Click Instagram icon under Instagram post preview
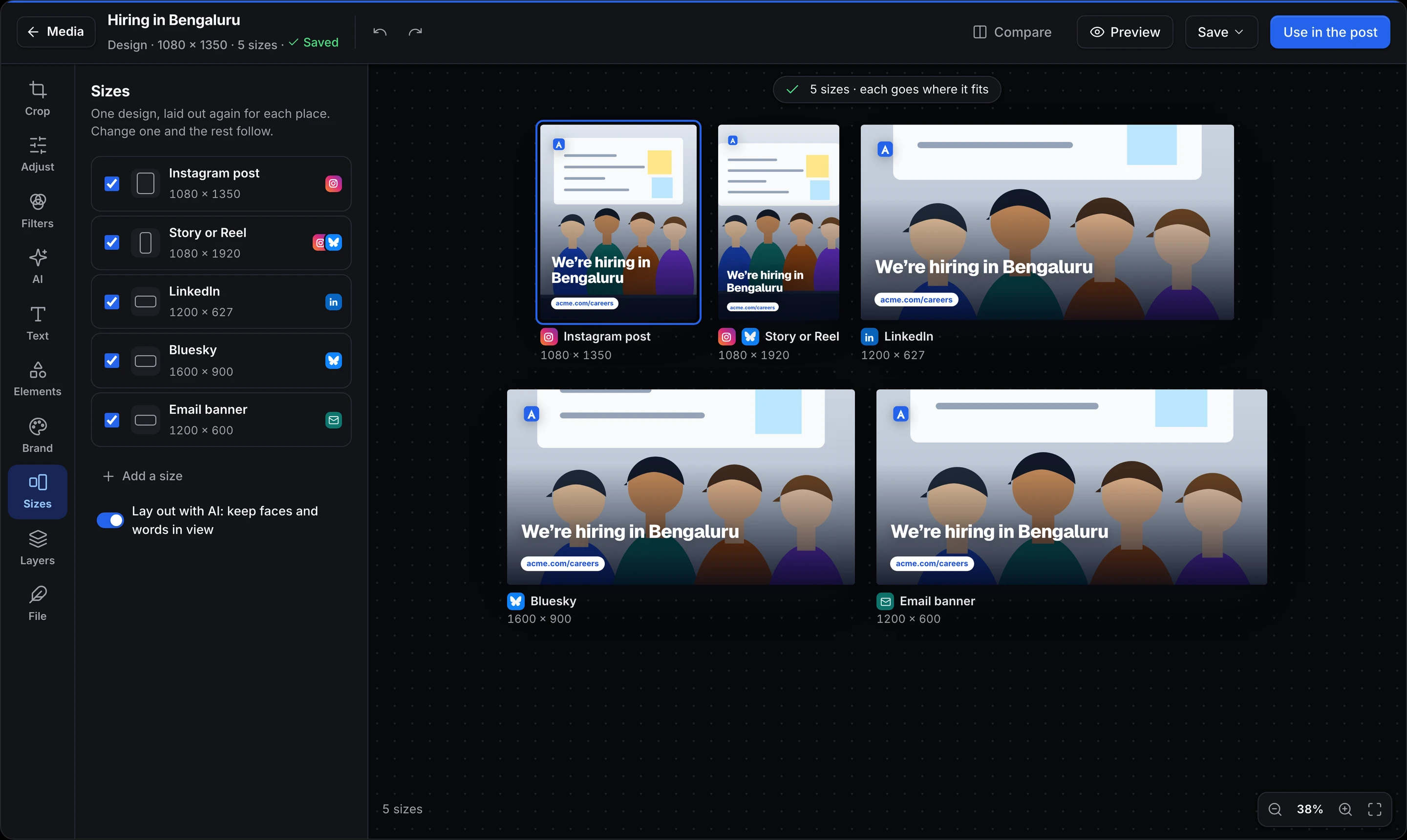 pyautogui.click(x=549, y=337)
